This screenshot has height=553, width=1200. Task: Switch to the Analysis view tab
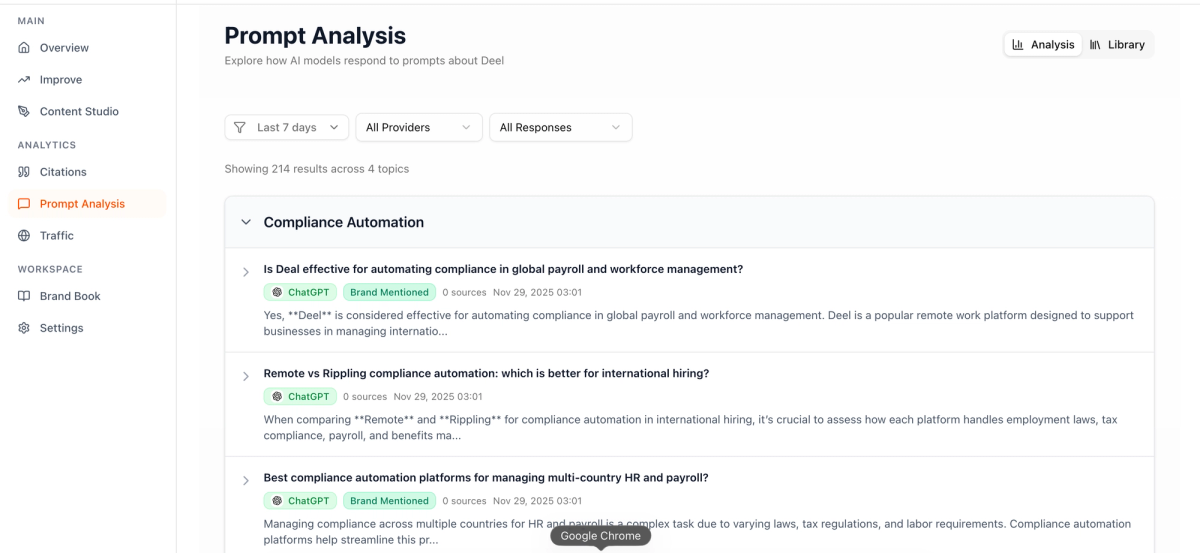pyautogui.click(x=1043, y=45)
